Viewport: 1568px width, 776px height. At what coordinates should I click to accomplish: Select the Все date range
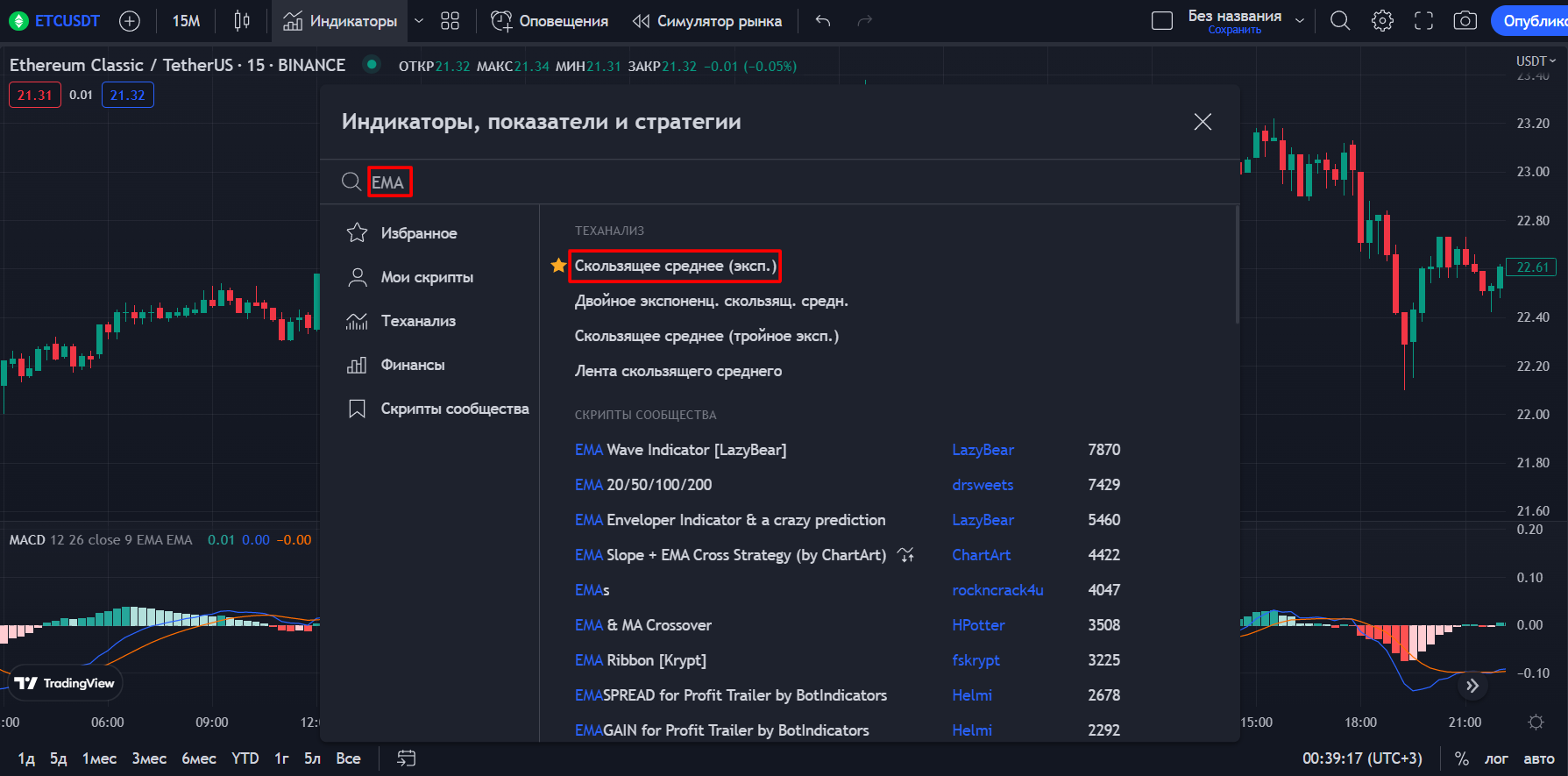tap(348, 758)
